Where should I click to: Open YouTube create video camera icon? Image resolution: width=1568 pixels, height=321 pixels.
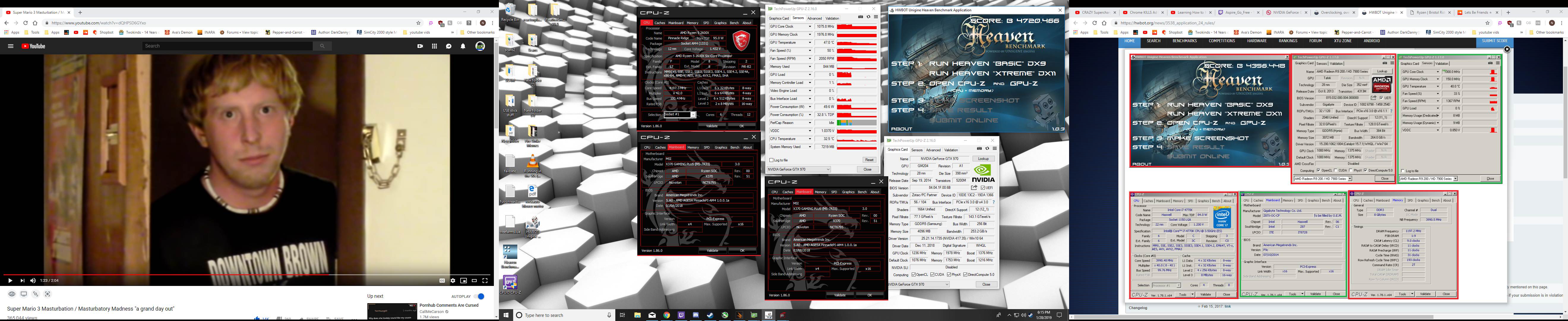[420, 46]
